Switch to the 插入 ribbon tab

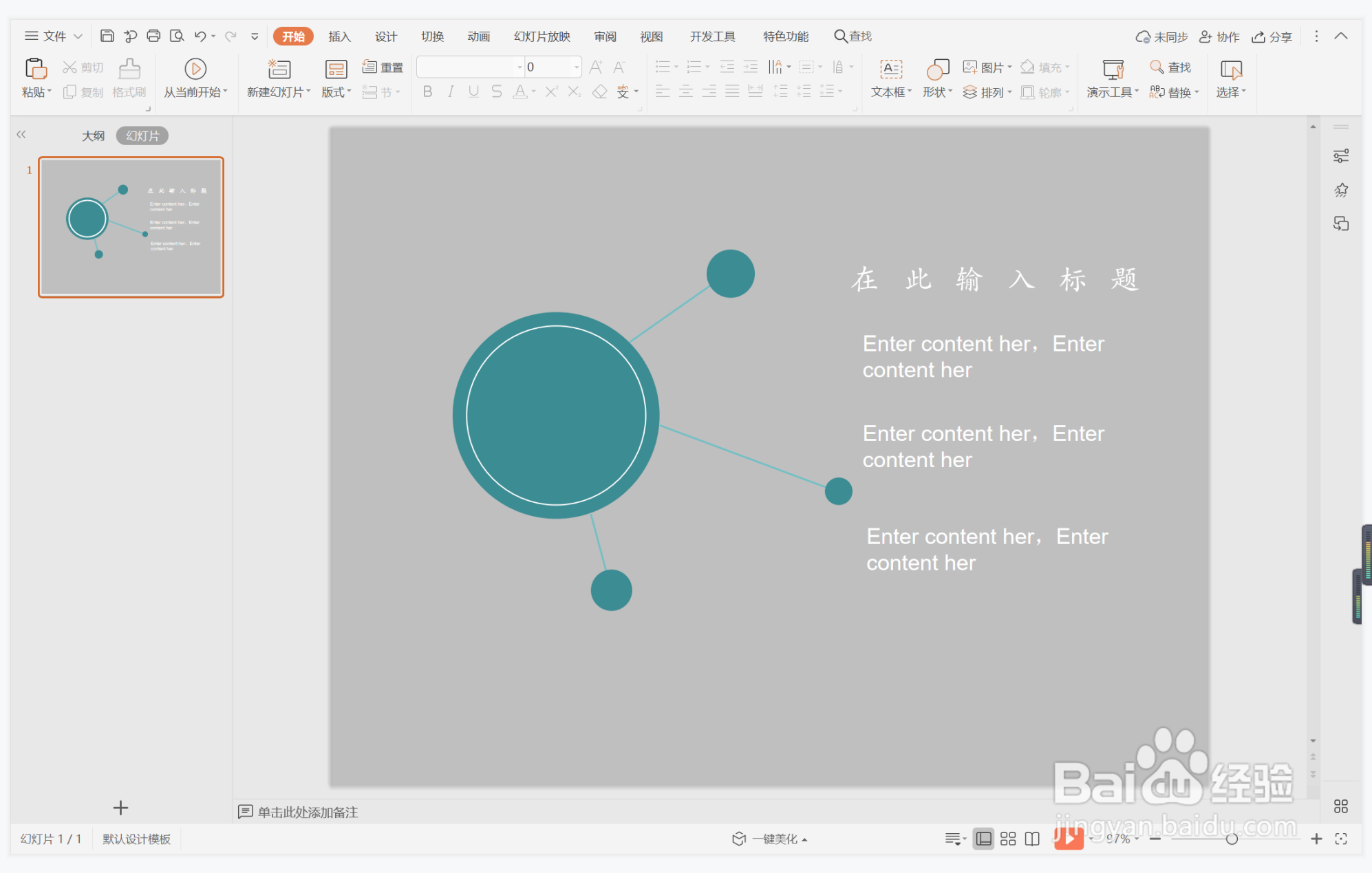[339, 36]
